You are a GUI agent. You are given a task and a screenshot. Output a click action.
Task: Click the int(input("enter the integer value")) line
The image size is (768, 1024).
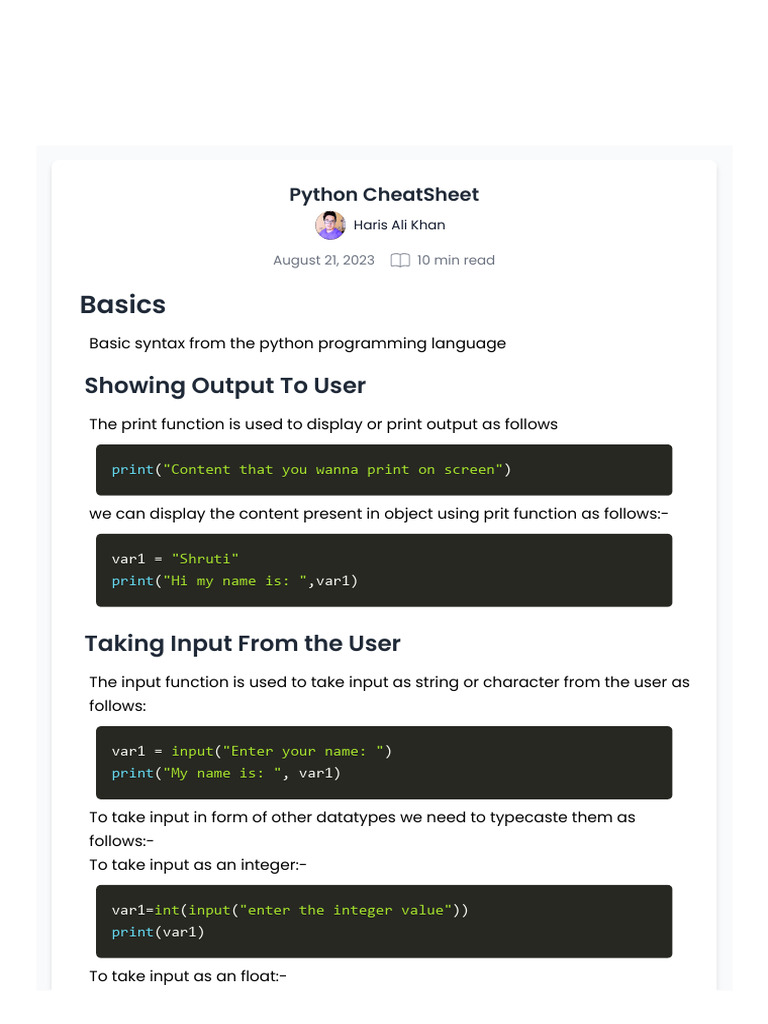(290, 910)
